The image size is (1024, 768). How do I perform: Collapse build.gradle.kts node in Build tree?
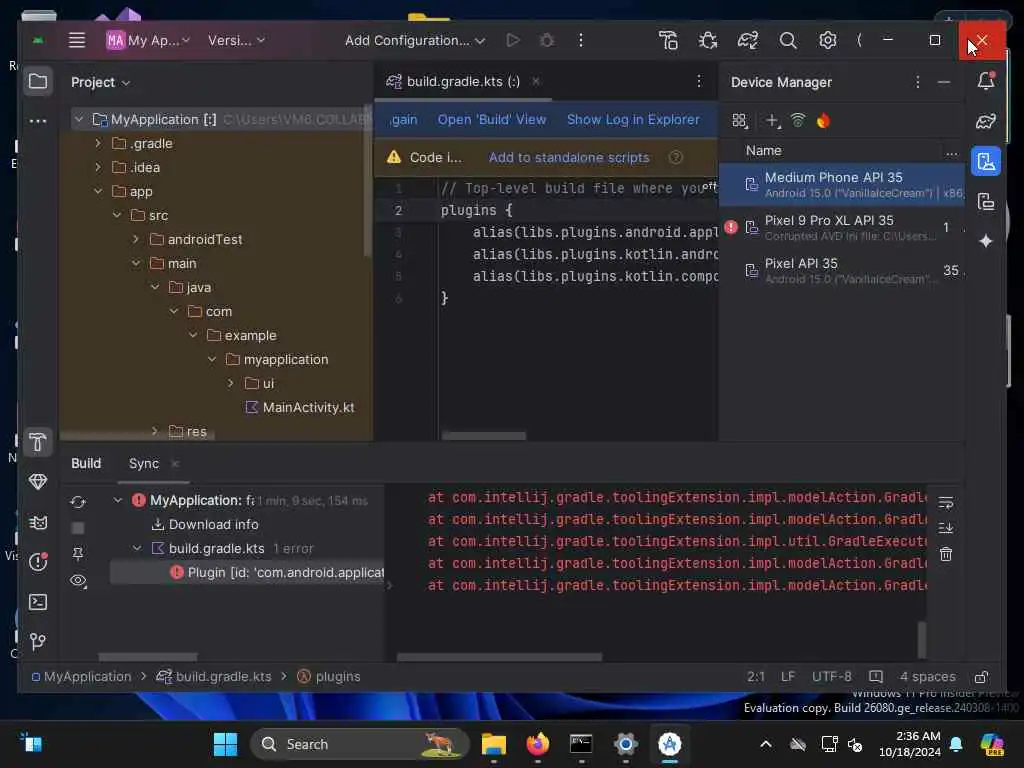tap(137, 549)
